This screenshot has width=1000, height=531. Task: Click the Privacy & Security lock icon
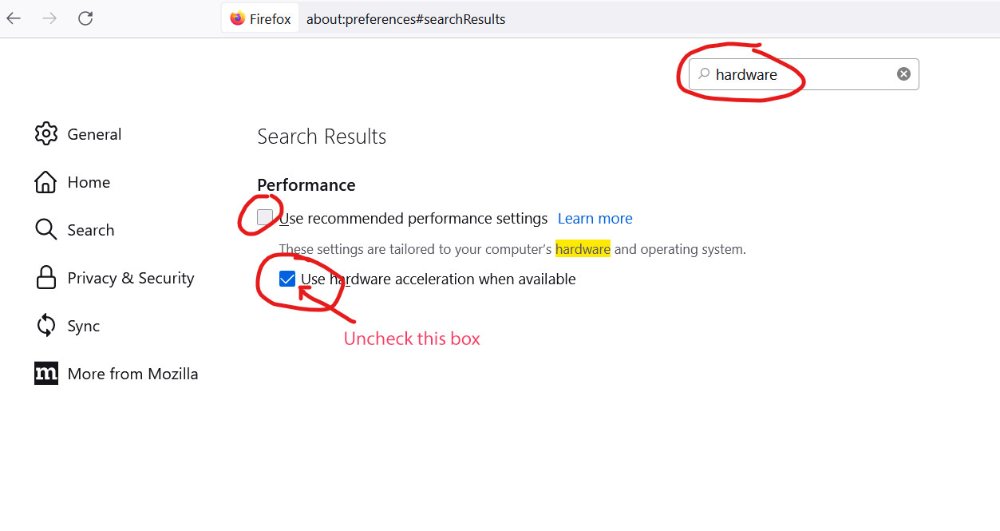[46, 278]
